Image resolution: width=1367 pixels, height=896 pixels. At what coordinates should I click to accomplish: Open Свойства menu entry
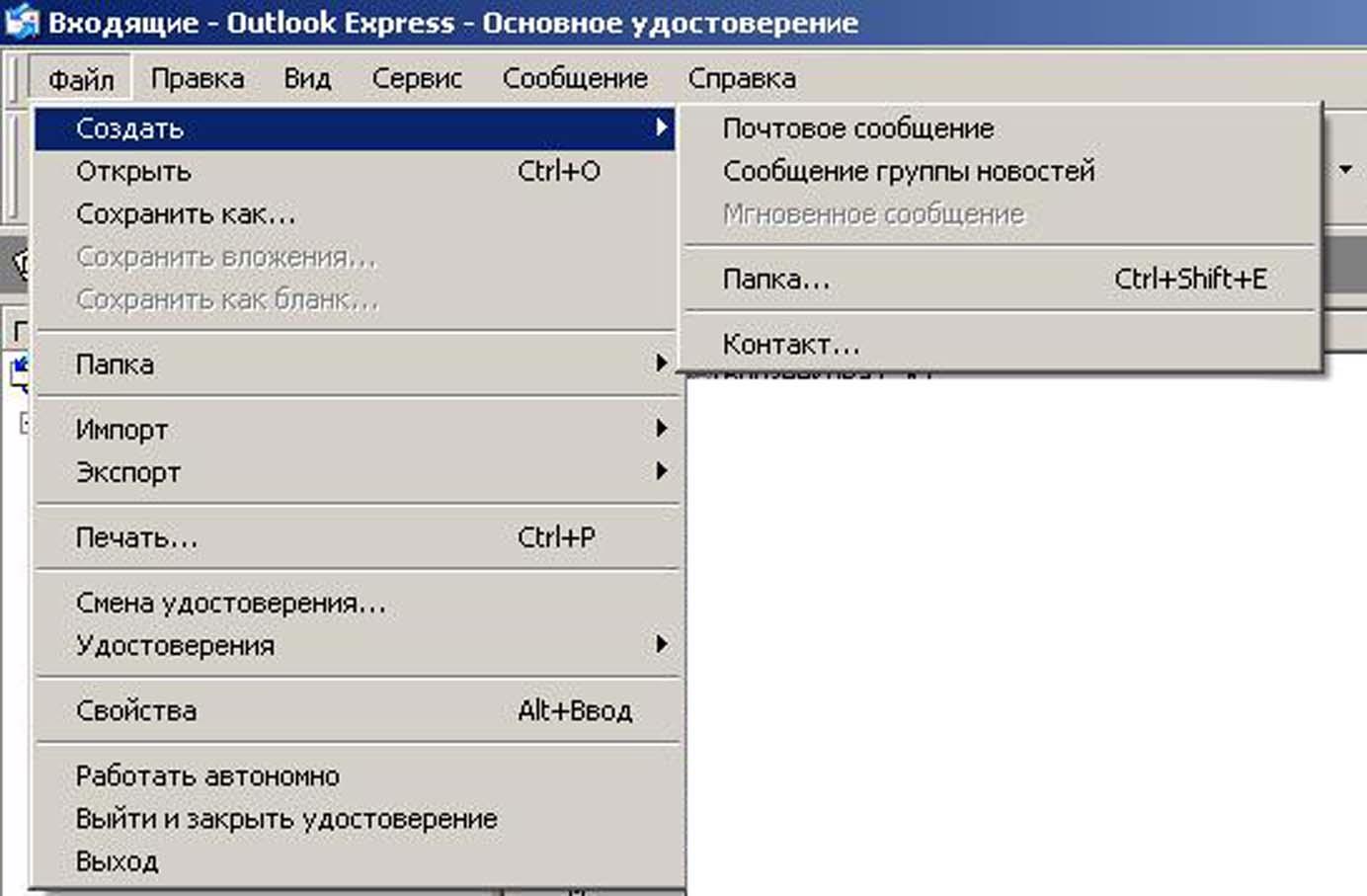tap(356, 710)
